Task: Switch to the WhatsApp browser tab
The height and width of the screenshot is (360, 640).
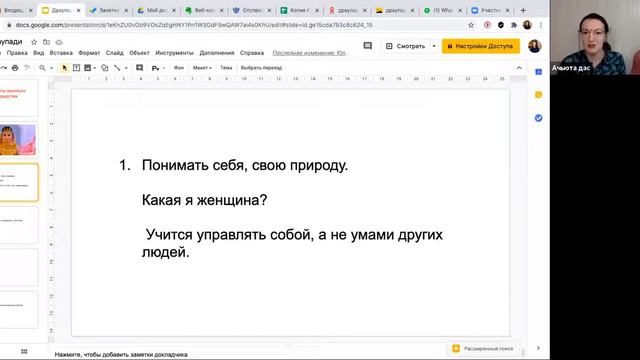Action: pyautogui.click(x=443, y=10)
